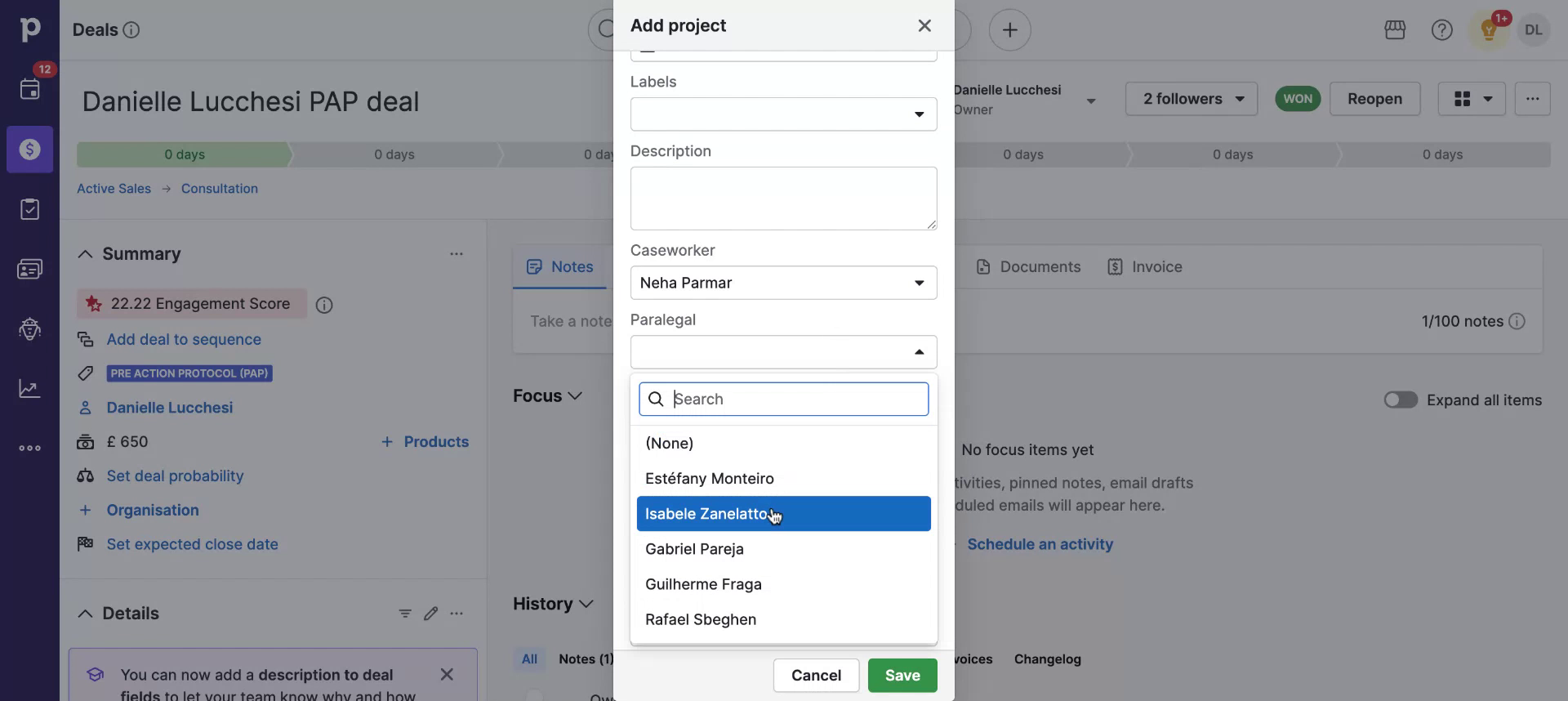This screenshot has height=701, width=1568.
Task: Open the Activities calendar sidebar icon
Action: coord(30,89)
